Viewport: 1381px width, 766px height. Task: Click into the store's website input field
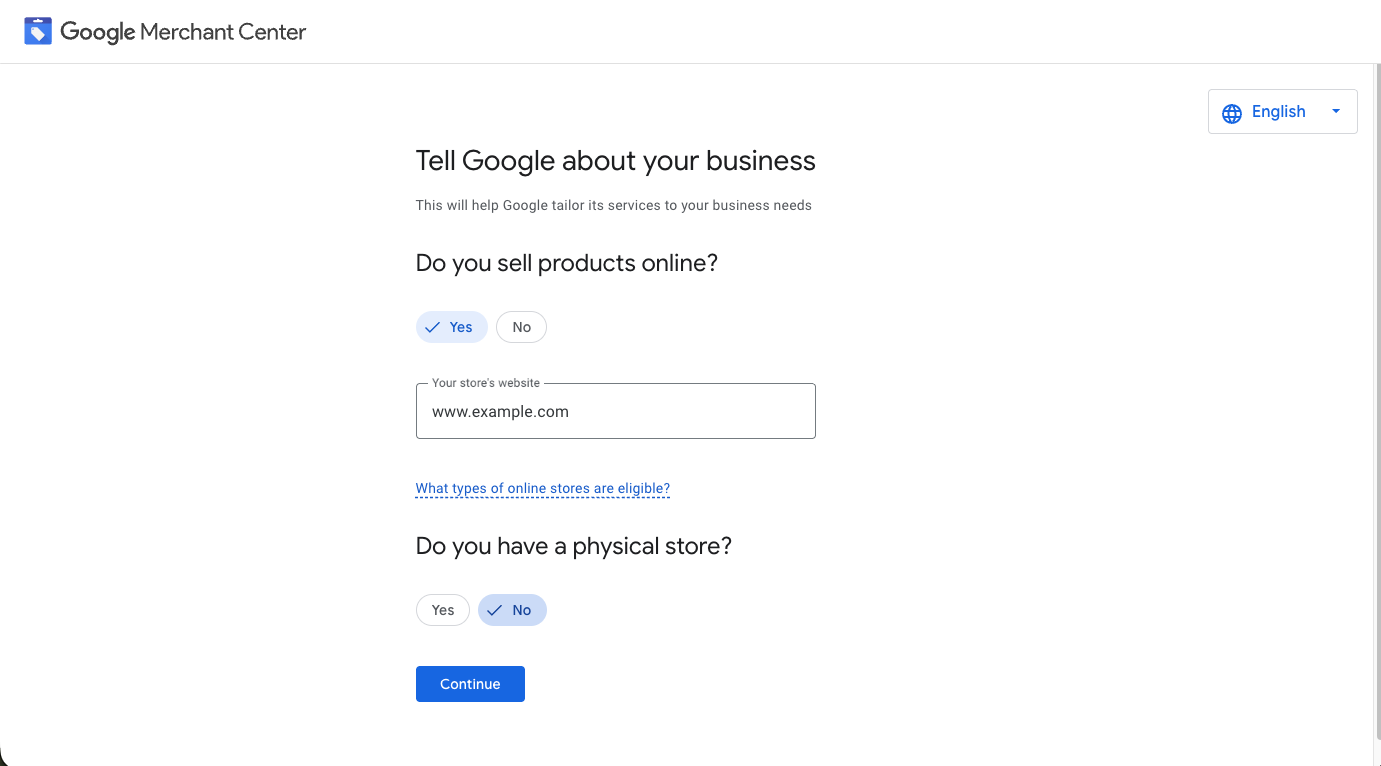tap(615, 412)
